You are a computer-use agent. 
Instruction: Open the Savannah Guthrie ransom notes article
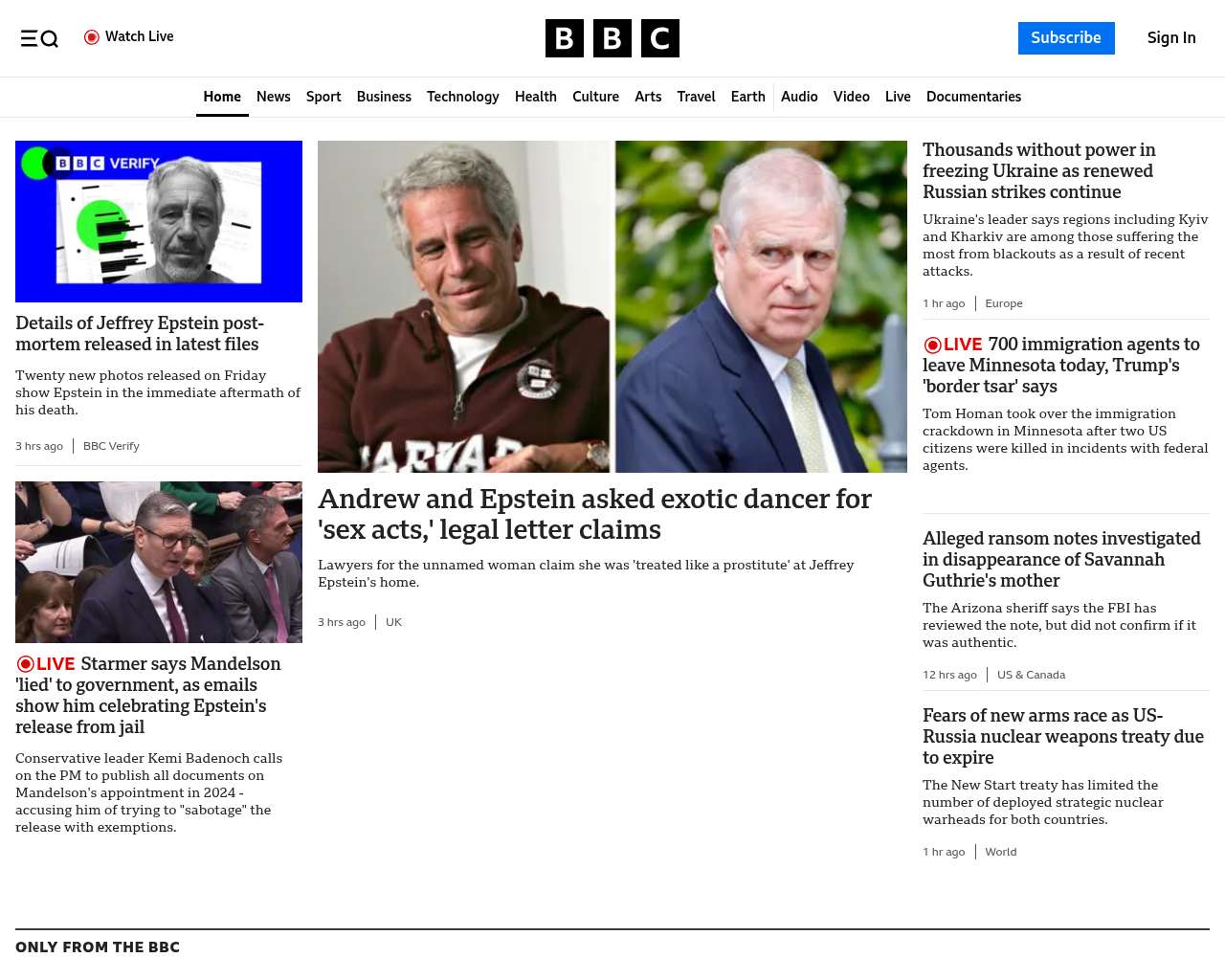click(1061, 560)
